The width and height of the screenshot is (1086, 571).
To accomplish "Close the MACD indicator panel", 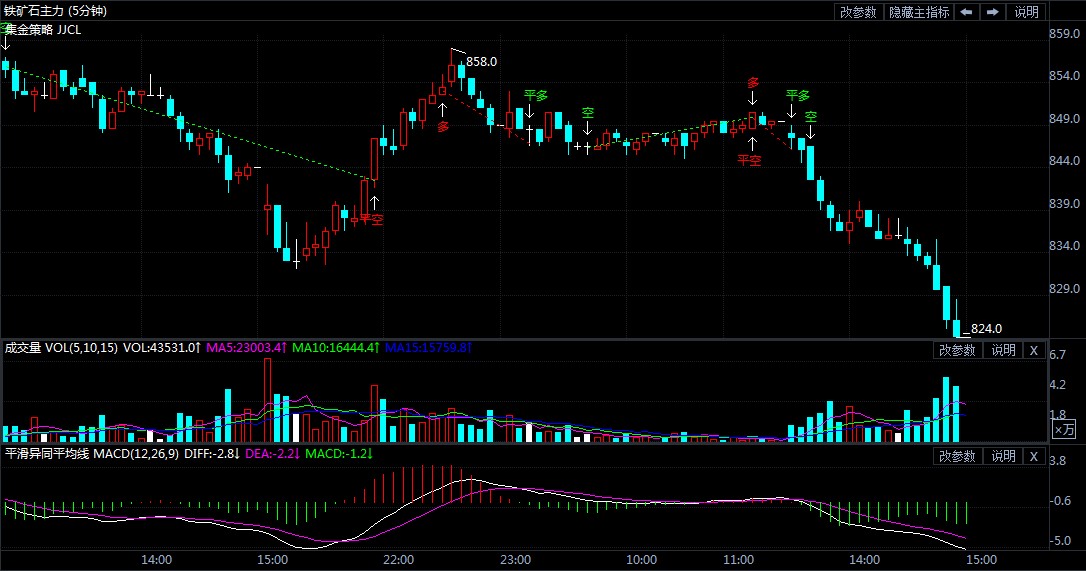I will (1034, 456).
